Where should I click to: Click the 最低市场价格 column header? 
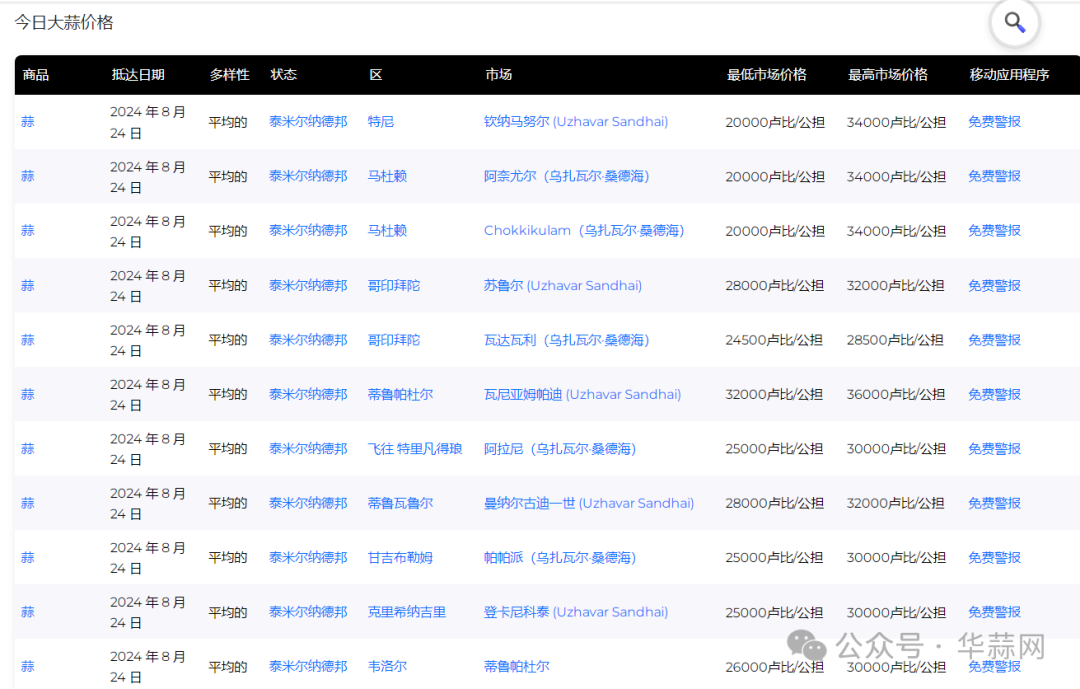coord(766,75)
